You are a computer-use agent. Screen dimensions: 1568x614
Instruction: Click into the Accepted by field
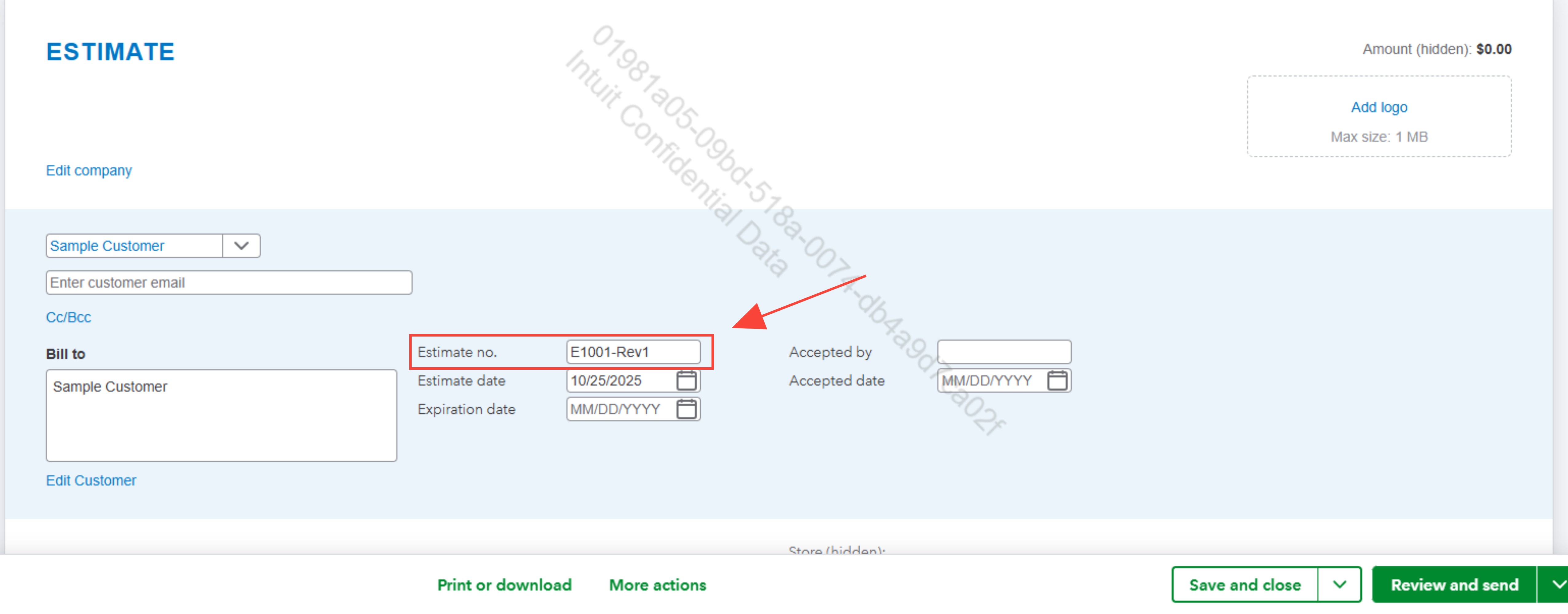point(1003,352)
